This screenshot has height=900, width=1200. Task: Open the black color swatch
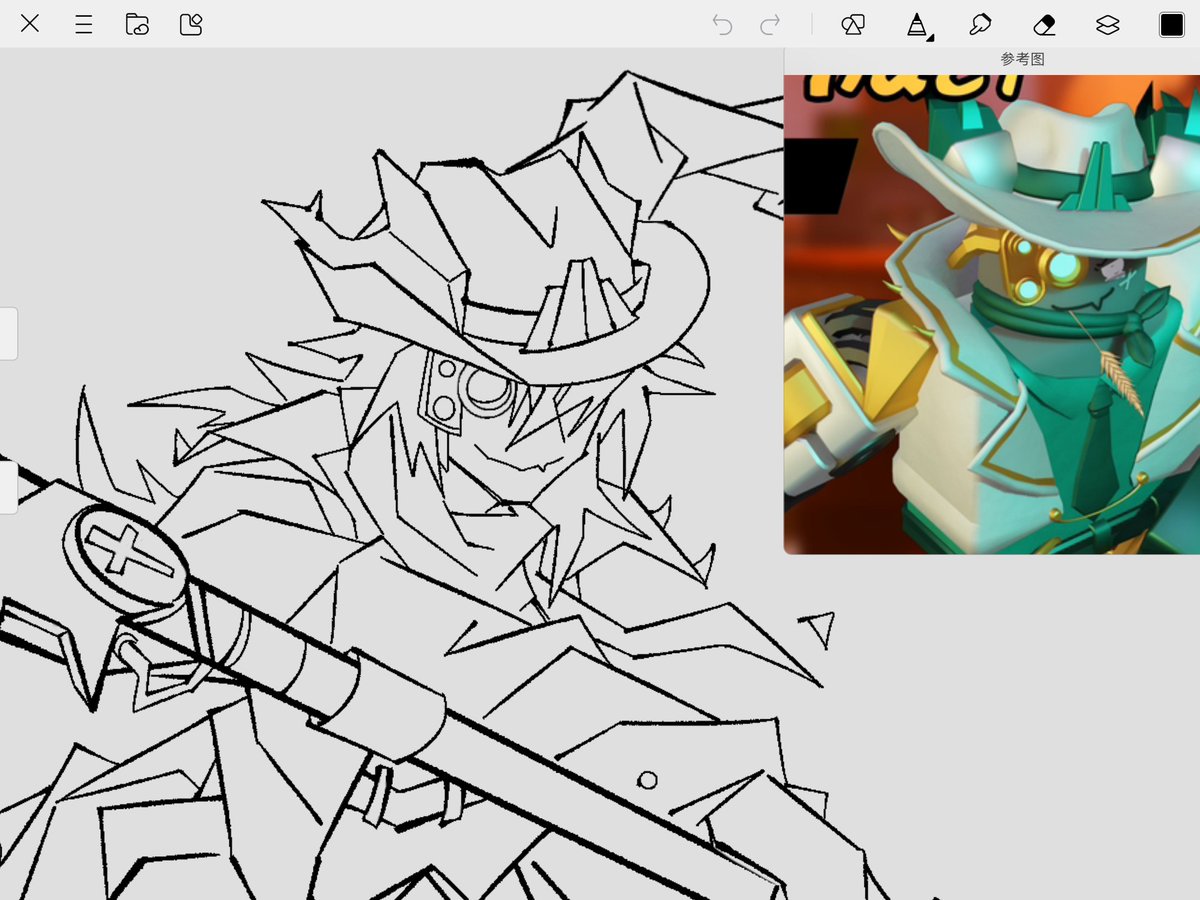click(x=1171, y=25)
